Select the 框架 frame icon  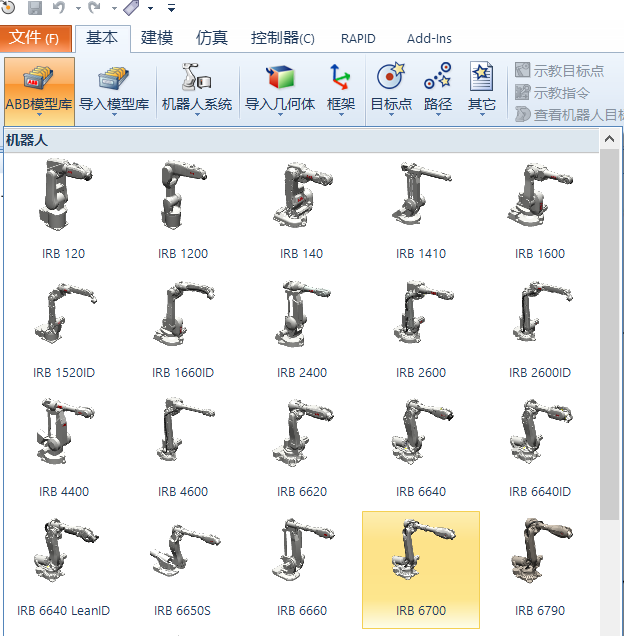pyautogui.click(x=340, y=77)
